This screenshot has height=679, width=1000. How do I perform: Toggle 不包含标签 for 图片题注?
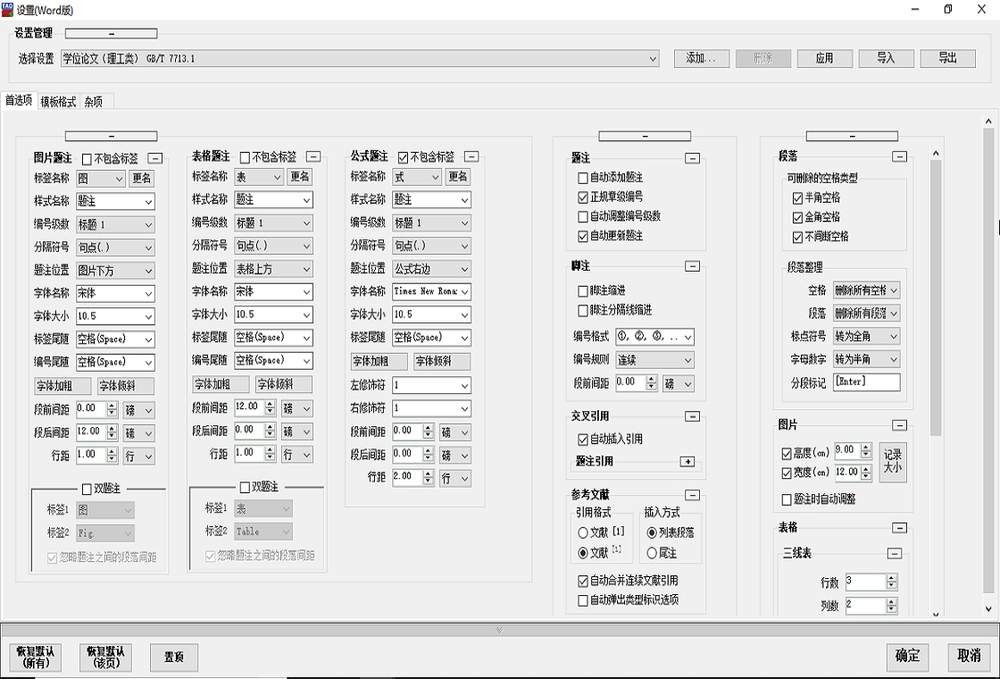click(x=87, y=159)
